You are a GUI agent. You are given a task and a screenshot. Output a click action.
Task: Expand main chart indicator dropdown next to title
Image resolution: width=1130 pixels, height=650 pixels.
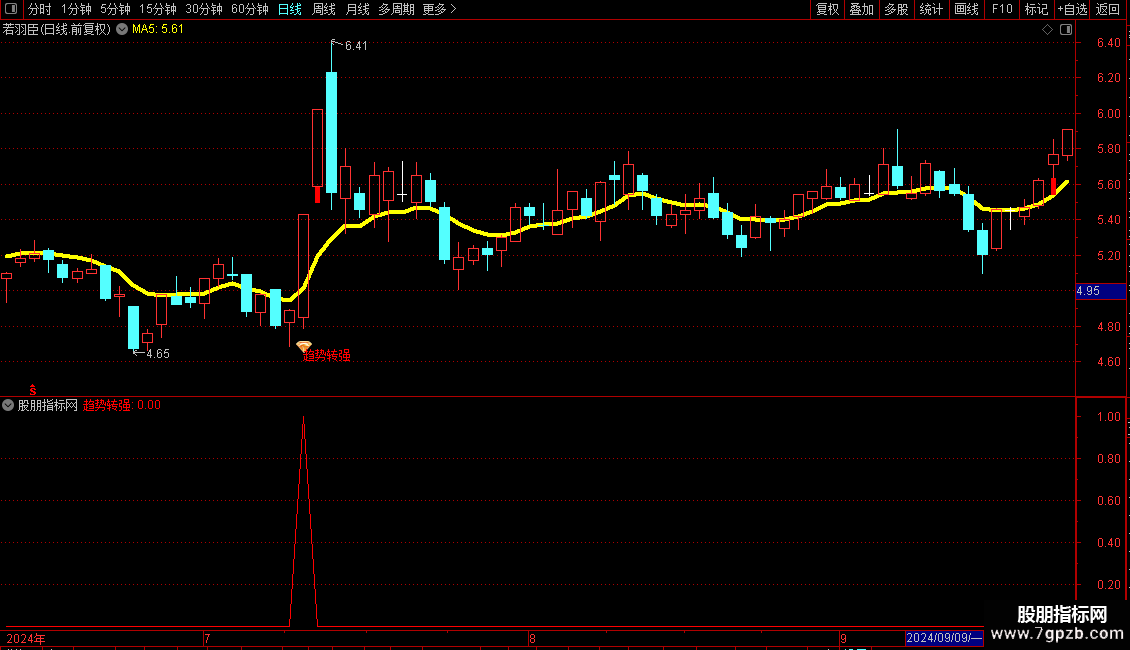click(123, 30)
